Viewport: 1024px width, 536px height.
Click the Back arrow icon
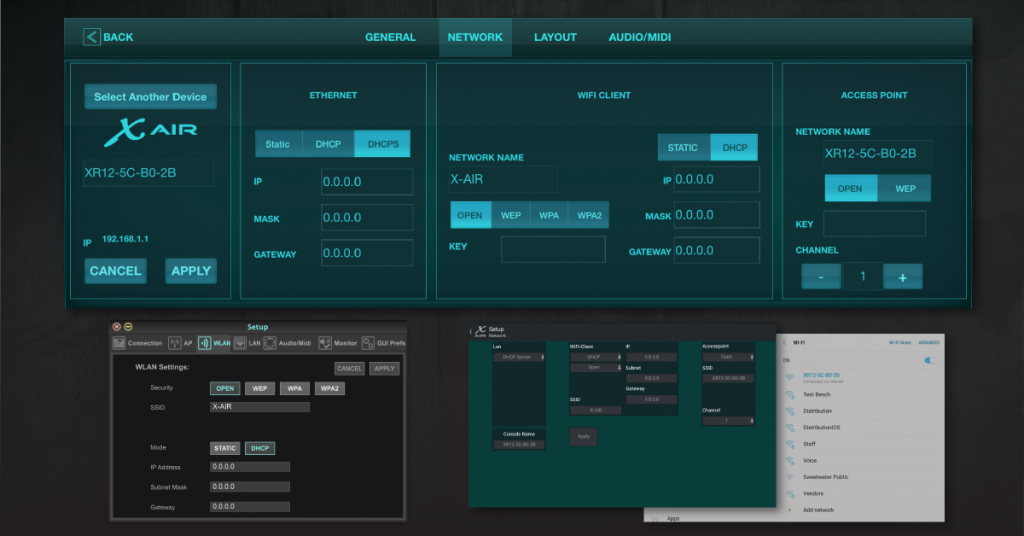(91, 37)
